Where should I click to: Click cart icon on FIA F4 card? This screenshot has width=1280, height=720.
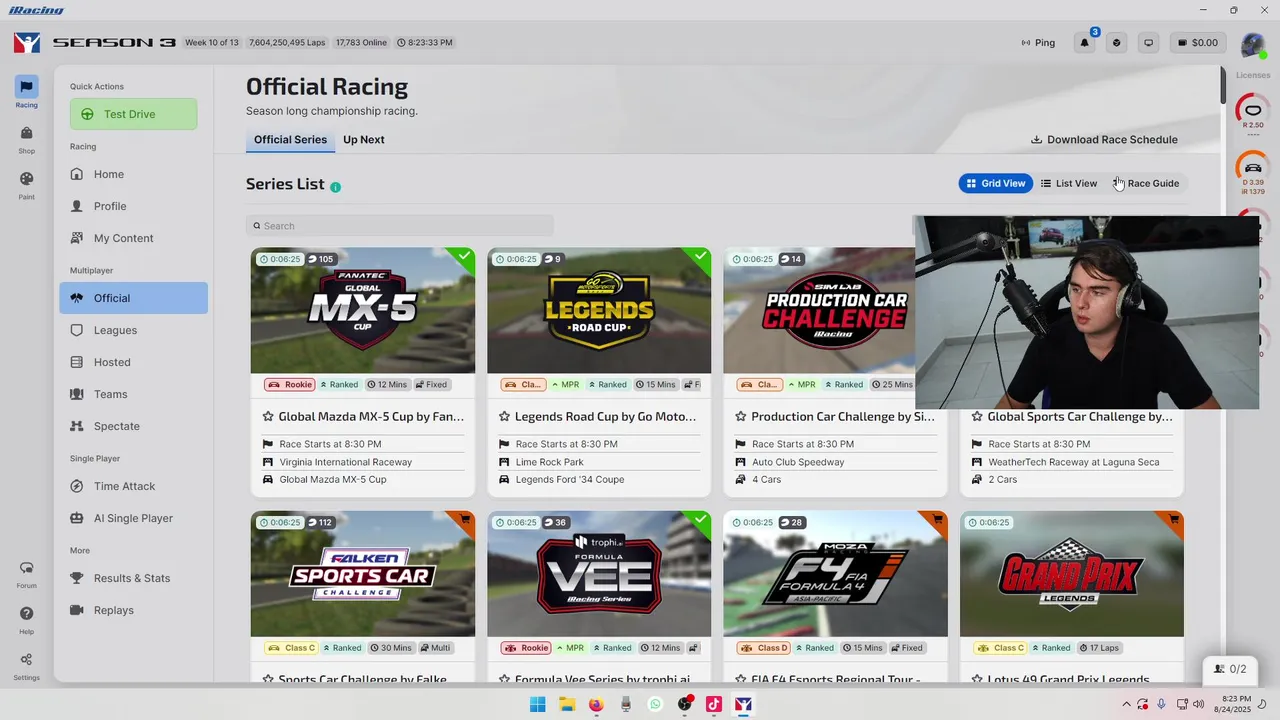pos(938,520)
